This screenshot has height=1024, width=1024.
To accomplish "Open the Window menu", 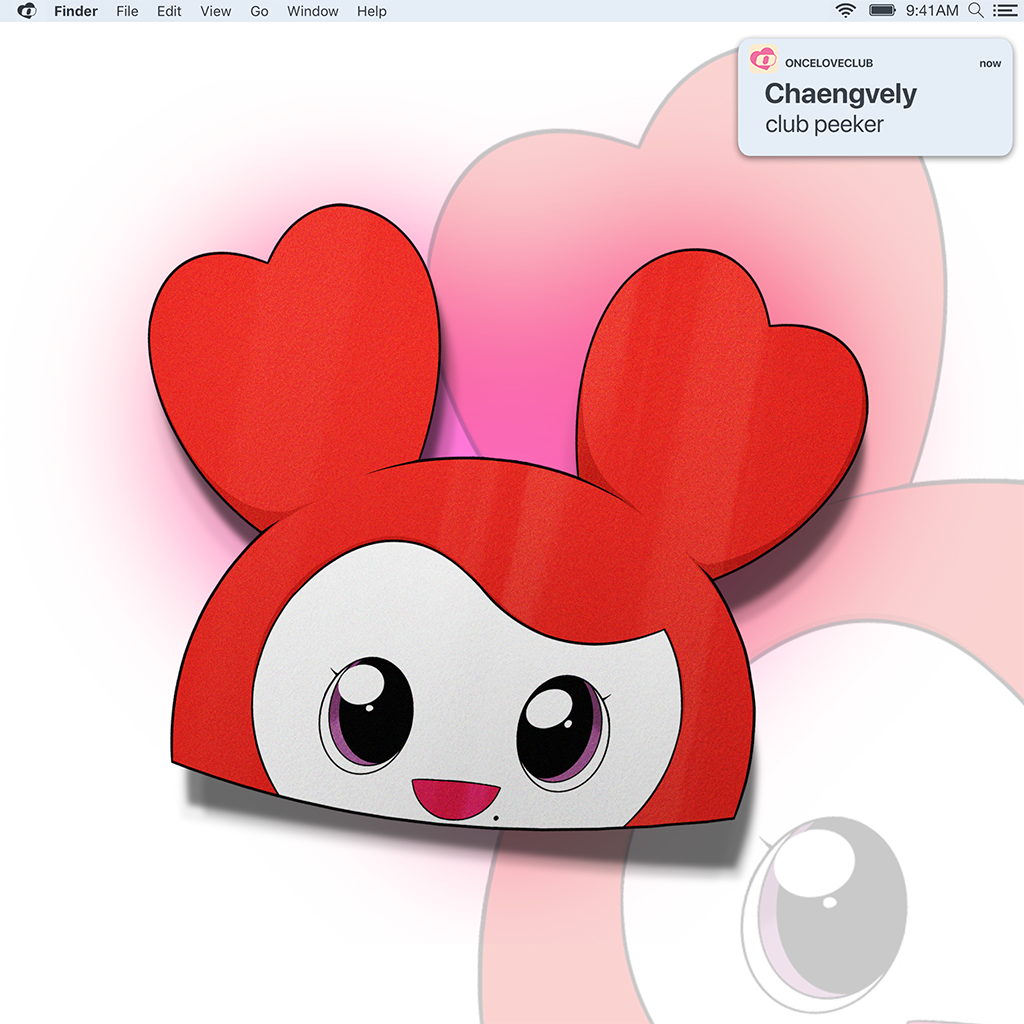I will tap(311, 11).
